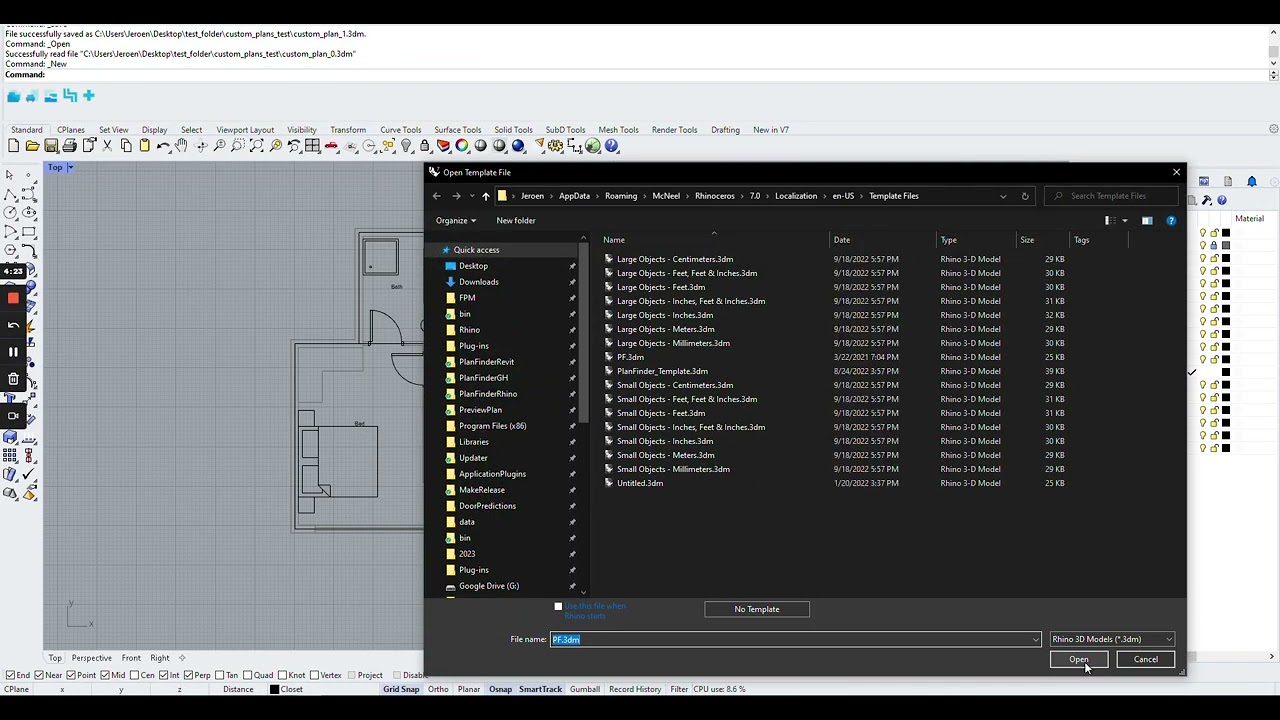The width and height of the screenshot is (1280, 720).
Task: Click the black Closet layer color swatch
Action: point(275,689)
